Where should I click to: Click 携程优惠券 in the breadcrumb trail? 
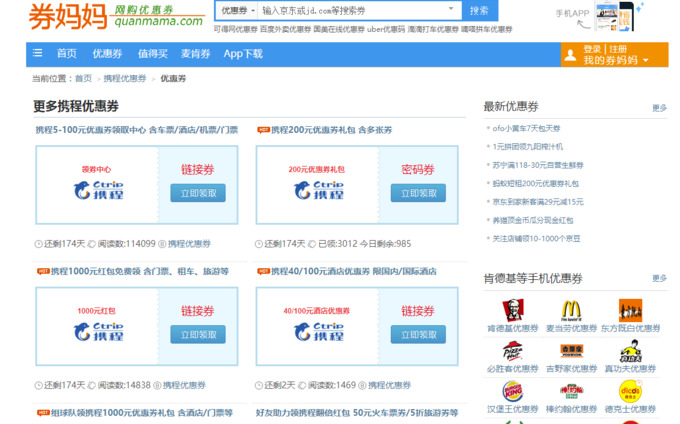tap(125, 78)
